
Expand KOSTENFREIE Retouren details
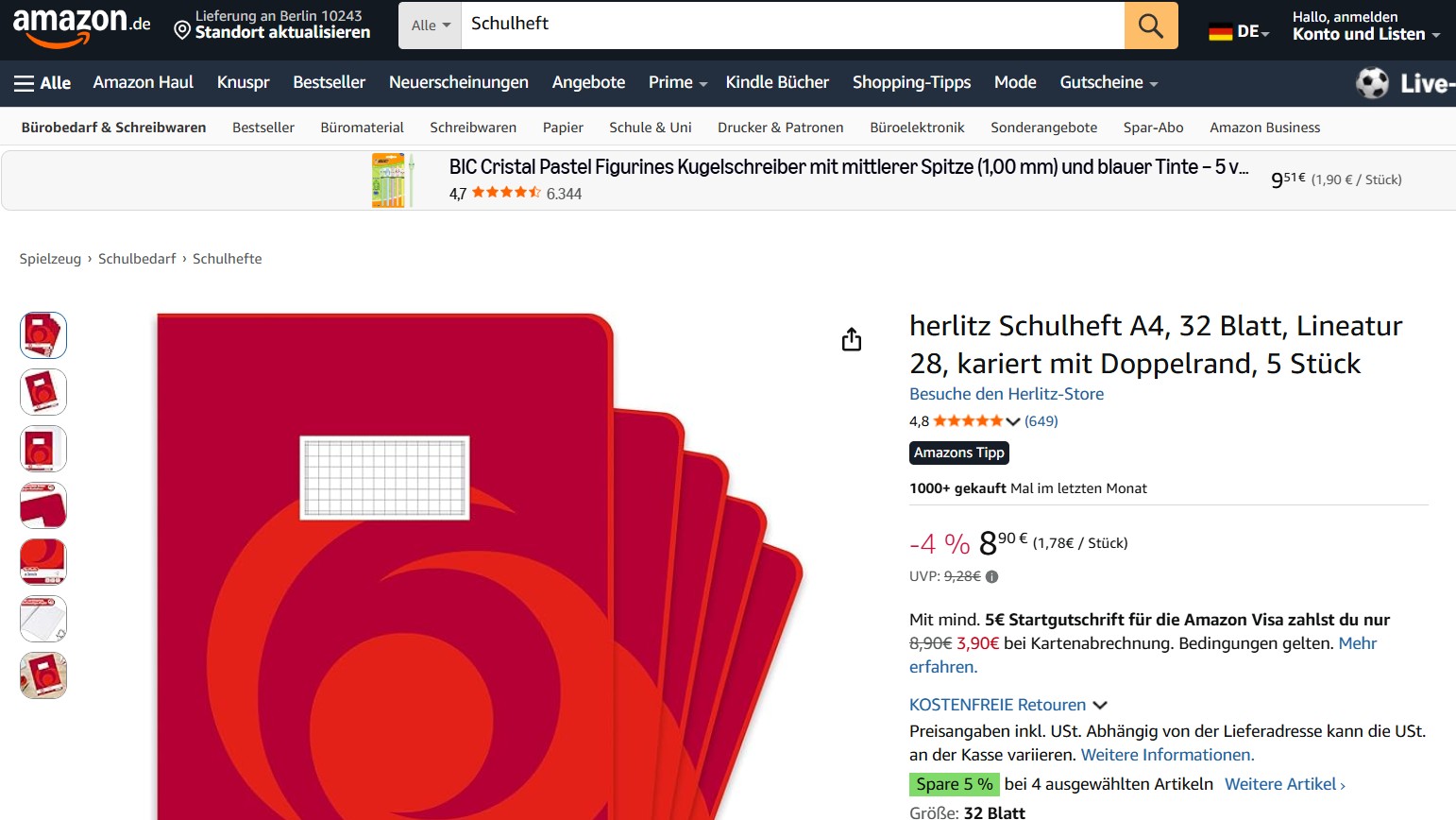1007,705
